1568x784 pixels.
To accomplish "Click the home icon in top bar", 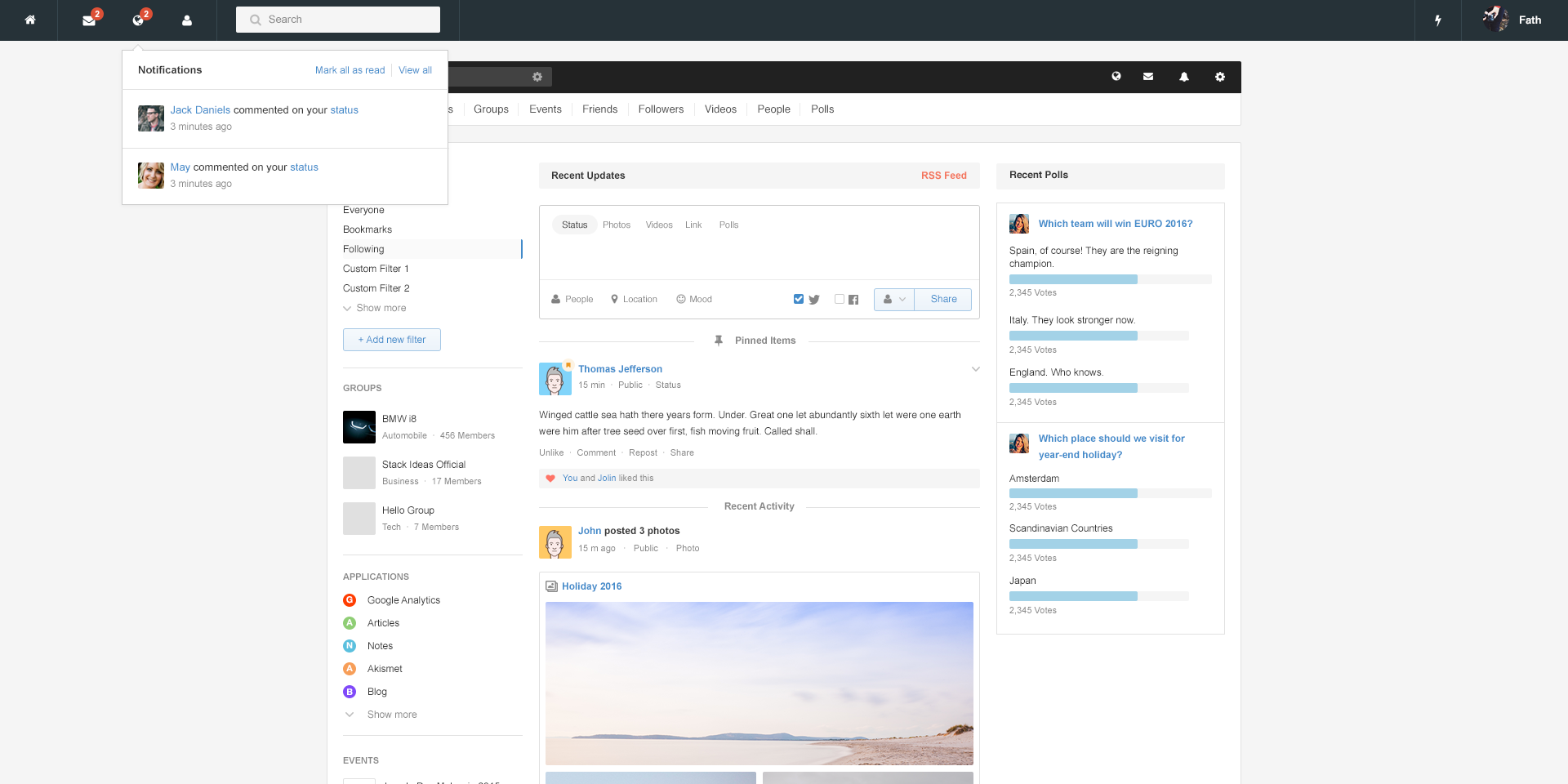I will pyautogui.click(x=30, y=20).
